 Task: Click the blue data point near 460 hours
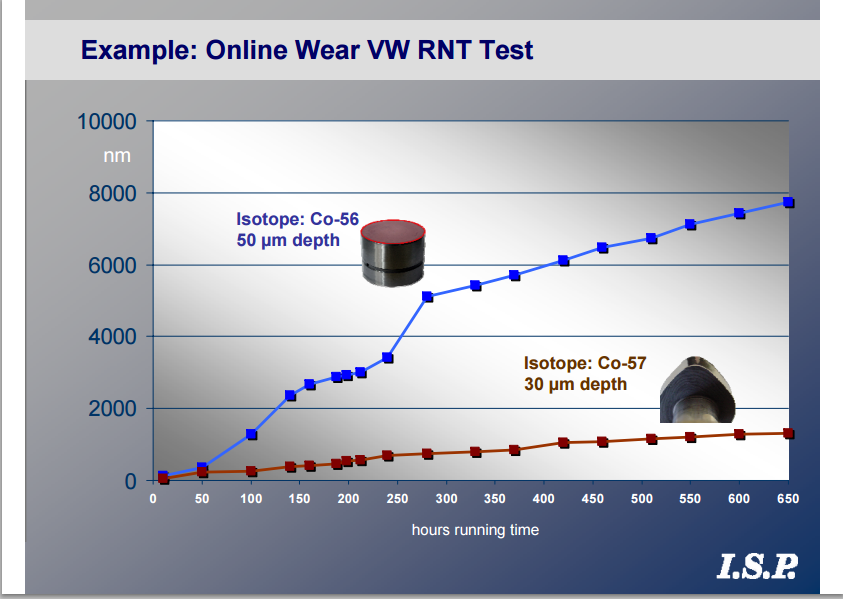[x=603, y=248]
